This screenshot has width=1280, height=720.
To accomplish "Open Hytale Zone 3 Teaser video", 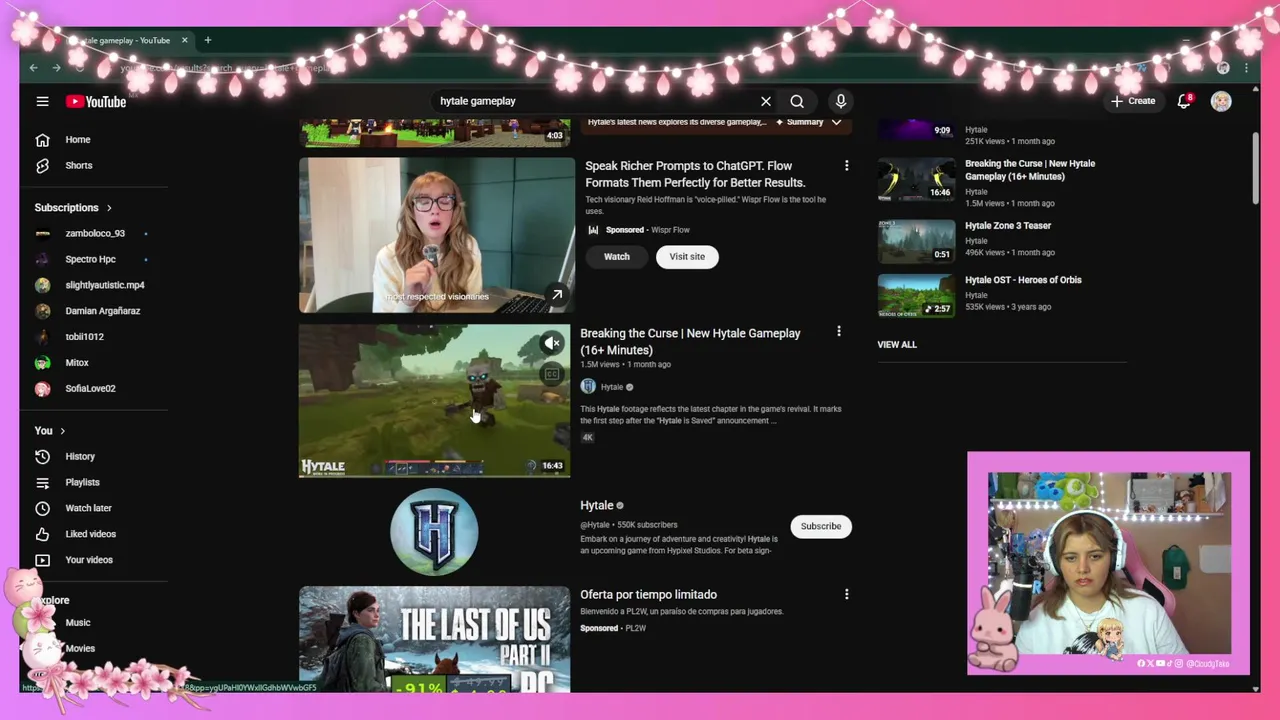I will tap(1008, 226).
